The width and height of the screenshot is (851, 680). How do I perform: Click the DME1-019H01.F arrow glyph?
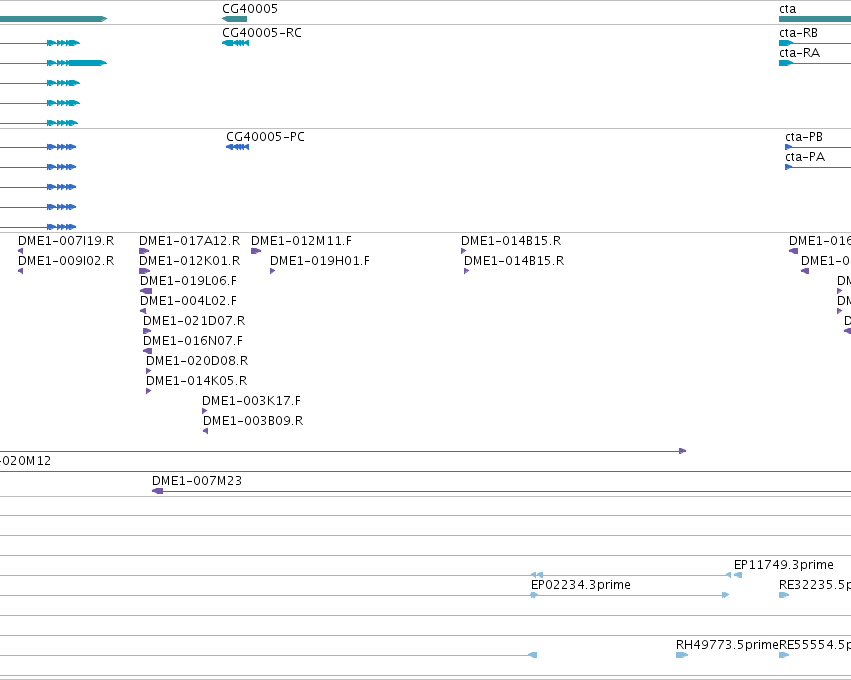click(x=272, y=271)
